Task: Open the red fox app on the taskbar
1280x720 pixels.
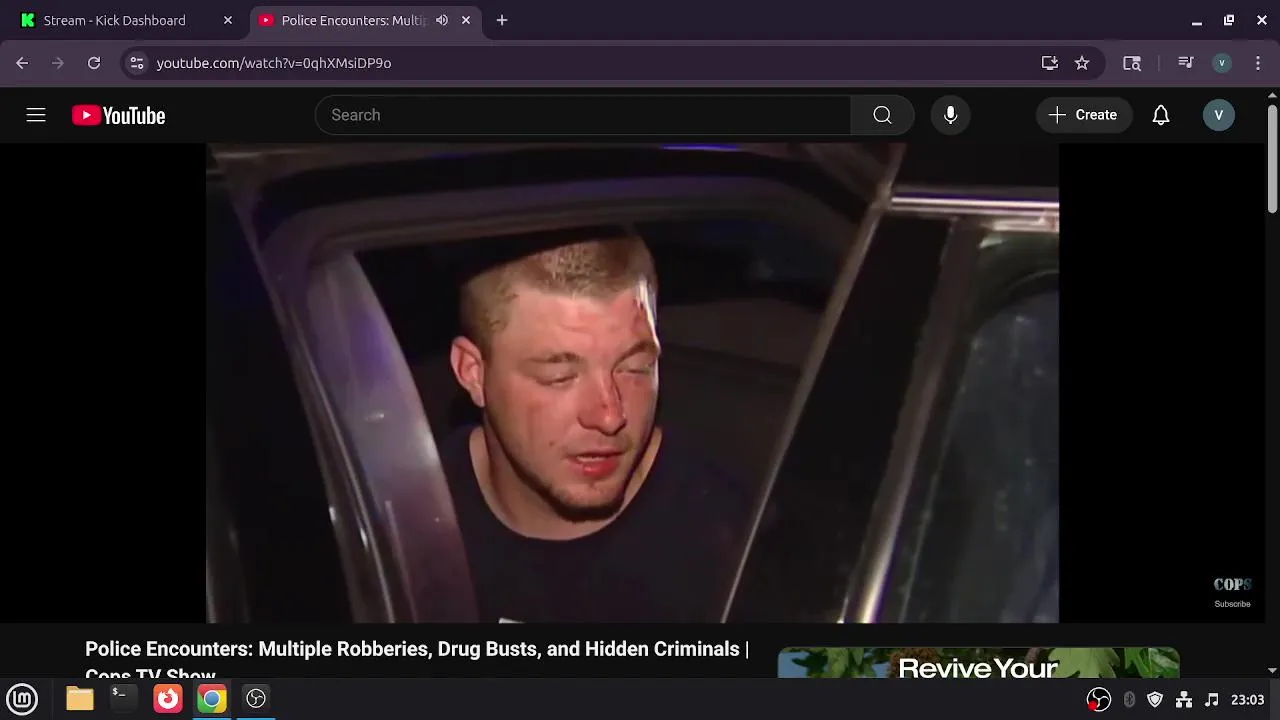Action: point(167,698)
